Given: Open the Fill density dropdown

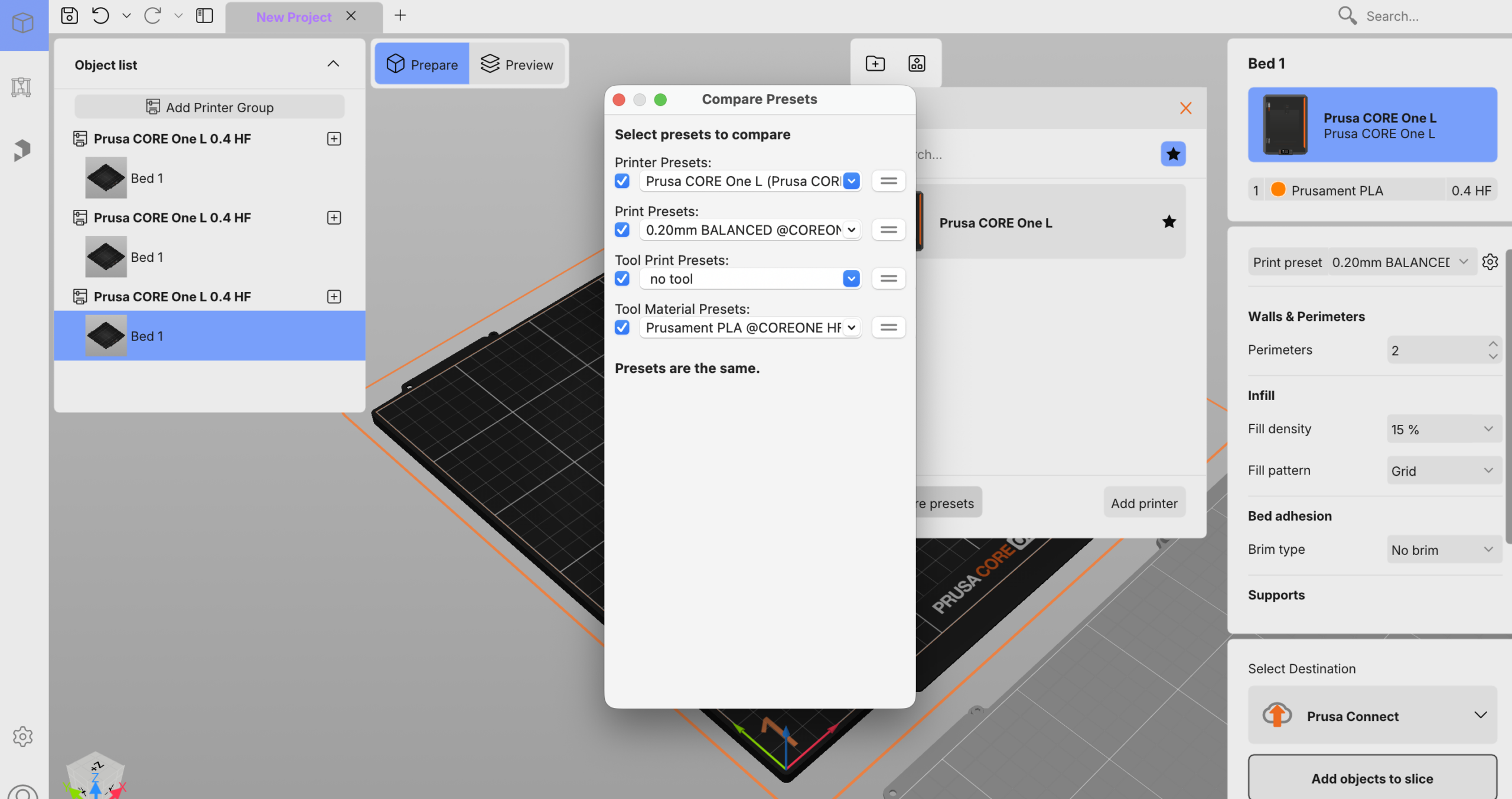Looking at the screenshot, I should [x=1443, y=429].
